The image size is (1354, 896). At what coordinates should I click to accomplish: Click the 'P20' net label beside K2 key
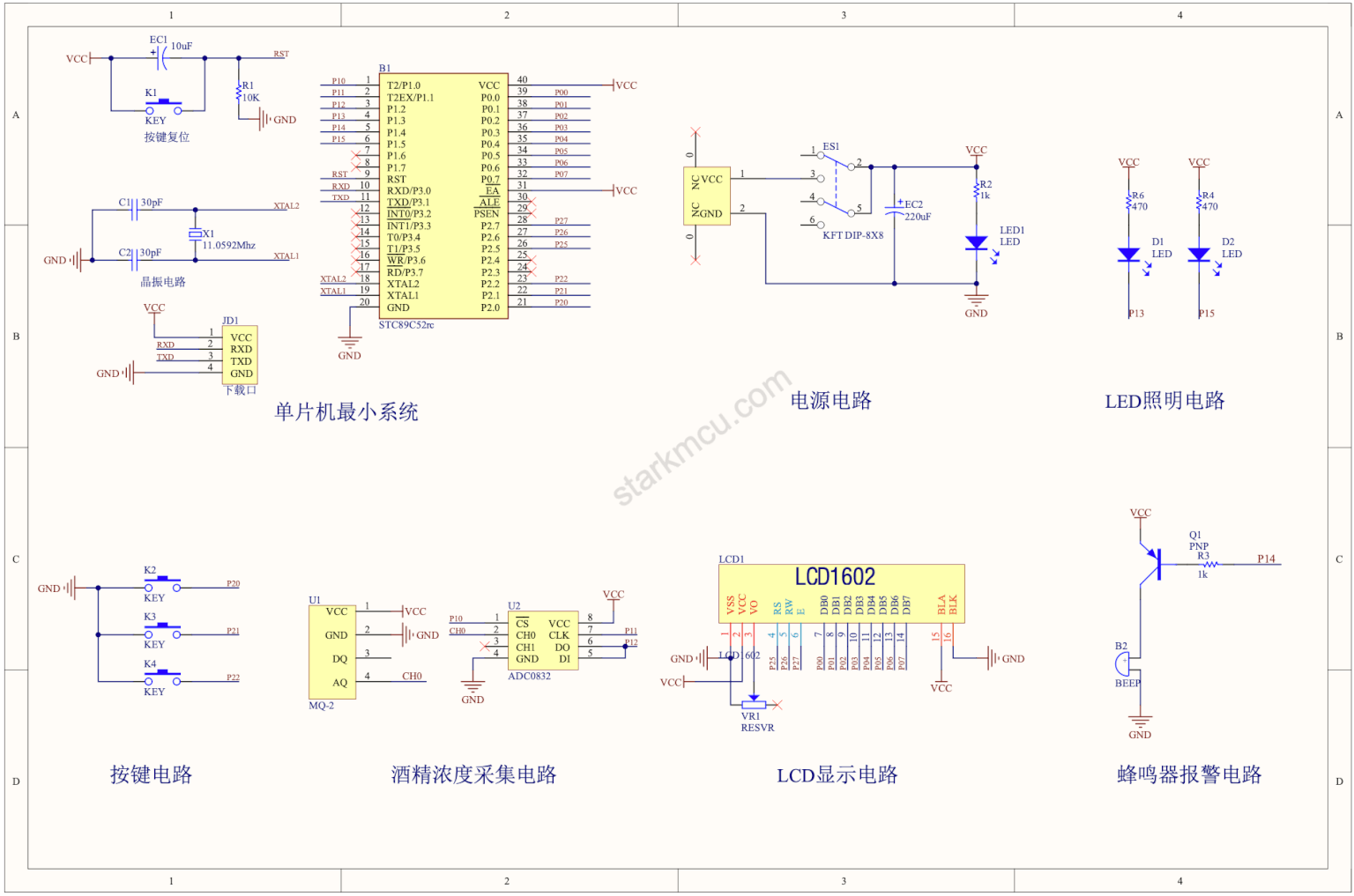[233, 584]
